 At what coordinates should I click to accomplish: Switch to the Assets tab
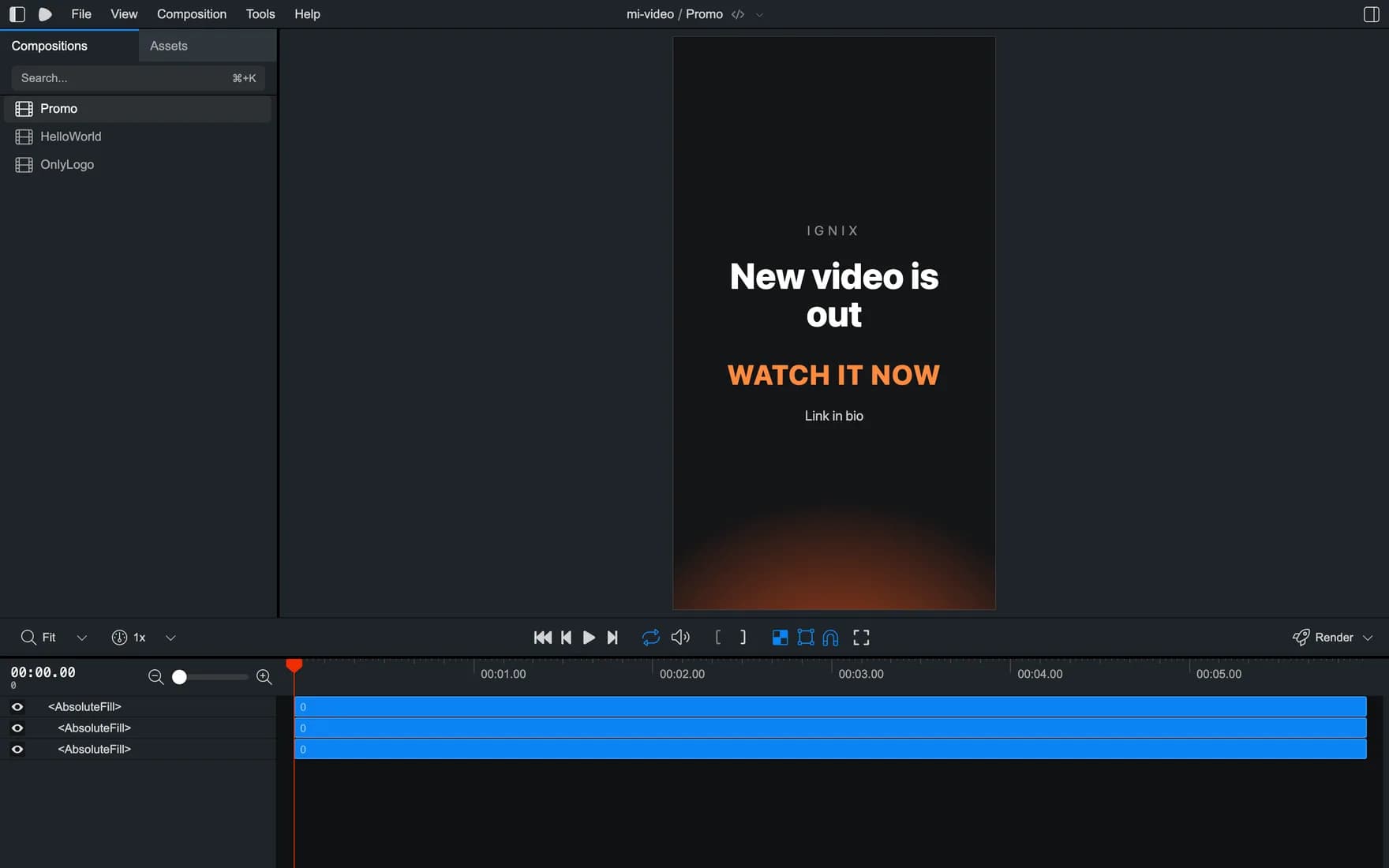point(208,46)
